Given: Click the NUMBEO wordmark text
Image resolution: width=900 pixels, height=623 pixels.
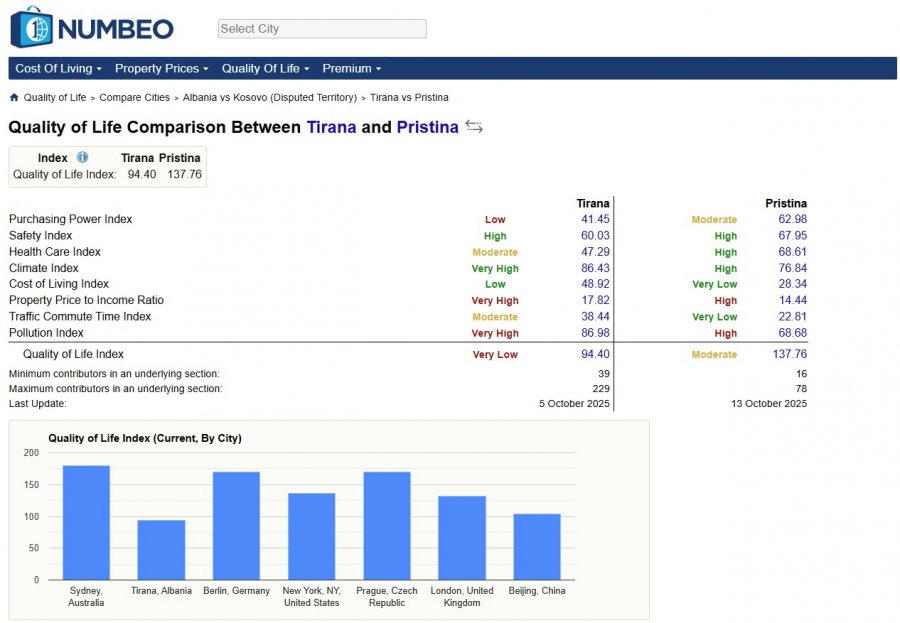Looking at the screenshot, I should click(115, 29).
